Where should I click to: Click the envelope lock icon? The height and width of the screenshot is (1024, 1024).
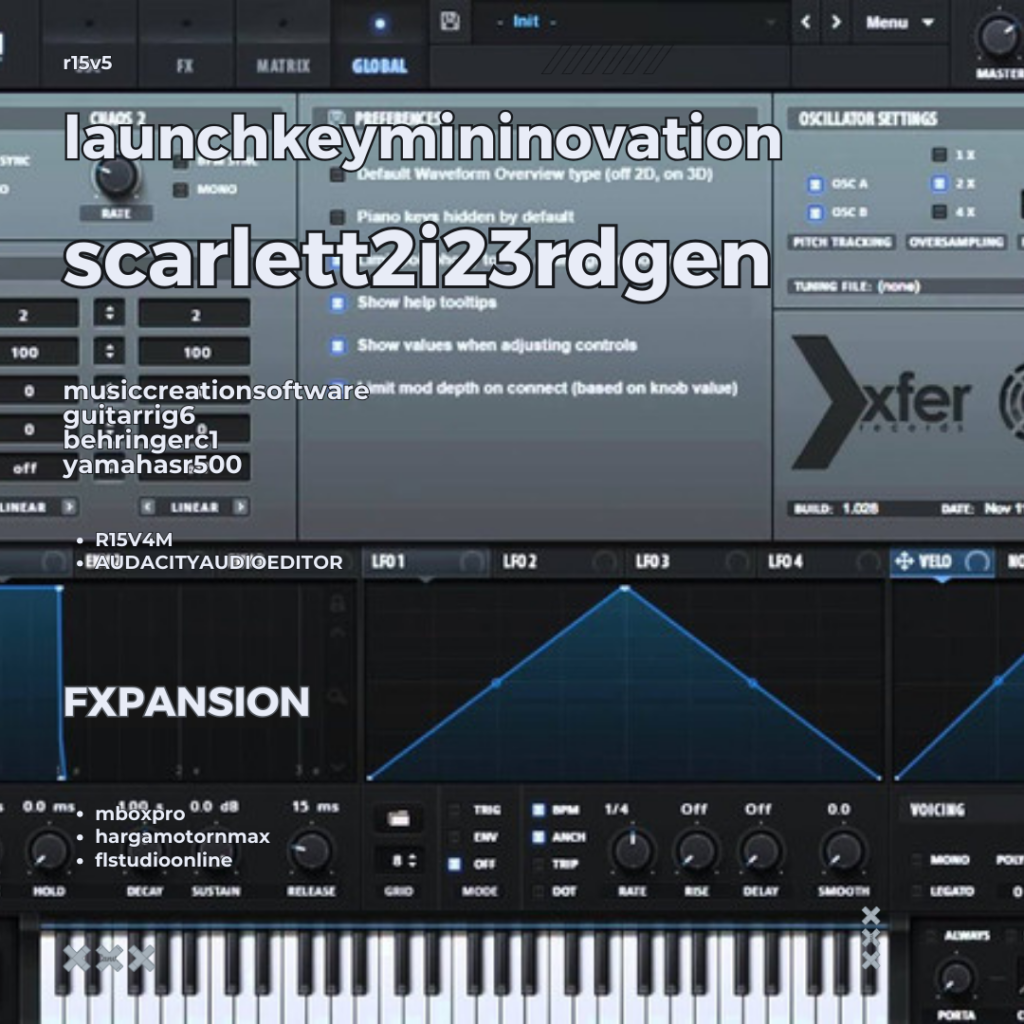pos(337,603)
